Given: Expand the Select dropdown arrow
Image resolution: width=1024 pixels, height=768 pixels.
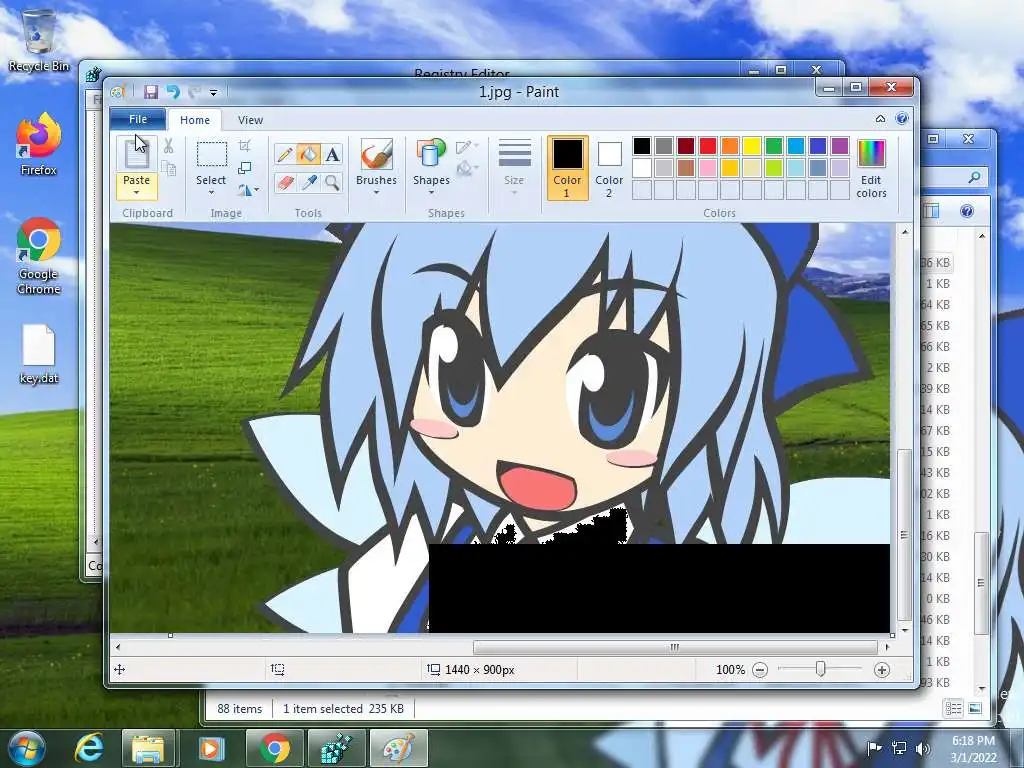Looking at the screenshot, I should coord(211,193).
